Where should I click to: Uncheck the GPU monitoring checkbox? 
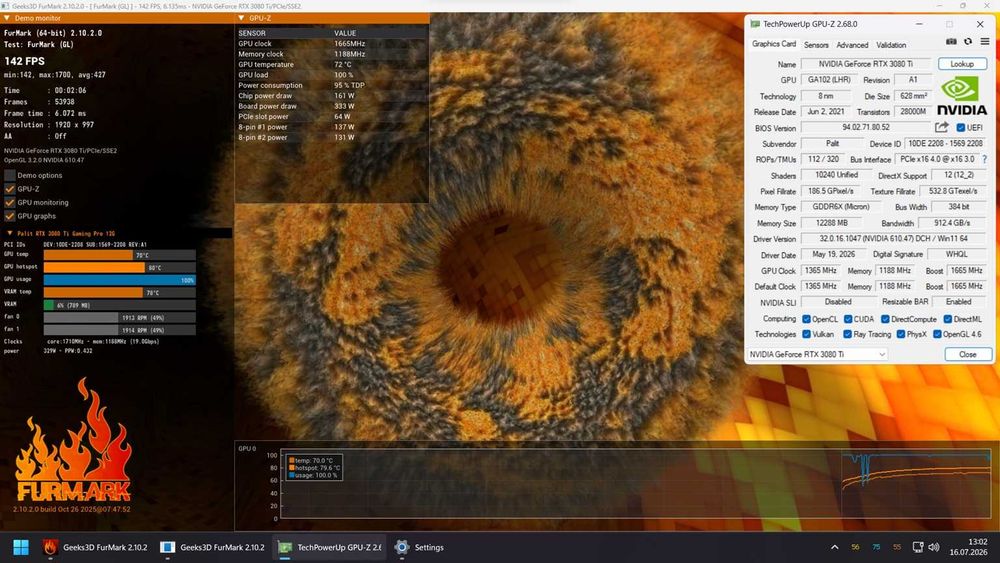(10, 202)
